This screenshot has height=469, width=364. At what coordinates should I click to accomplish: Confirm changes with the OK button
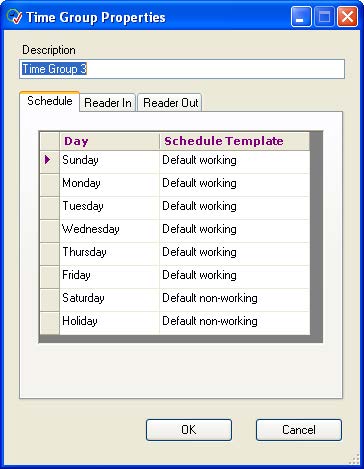click(189, 430)
